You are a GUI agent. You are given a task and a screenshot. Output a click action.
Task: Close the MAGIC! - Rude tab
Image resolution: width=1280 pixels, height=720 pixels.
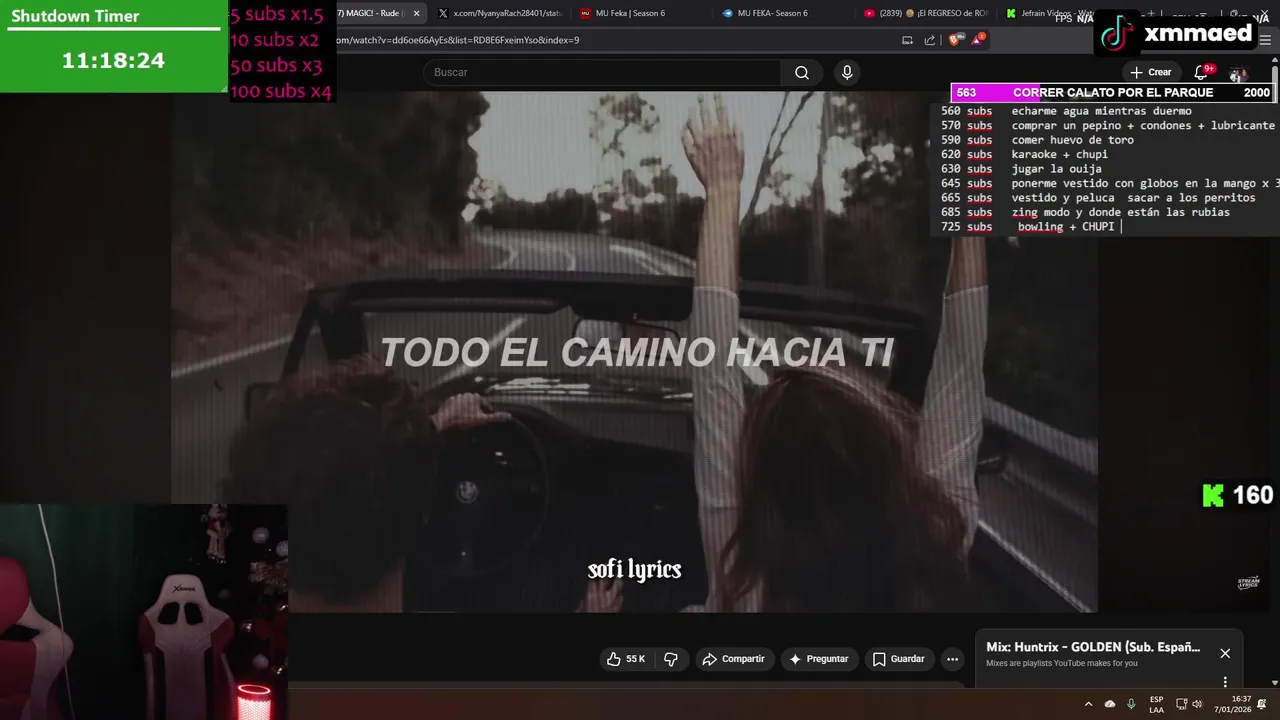[x=416, y=13]
